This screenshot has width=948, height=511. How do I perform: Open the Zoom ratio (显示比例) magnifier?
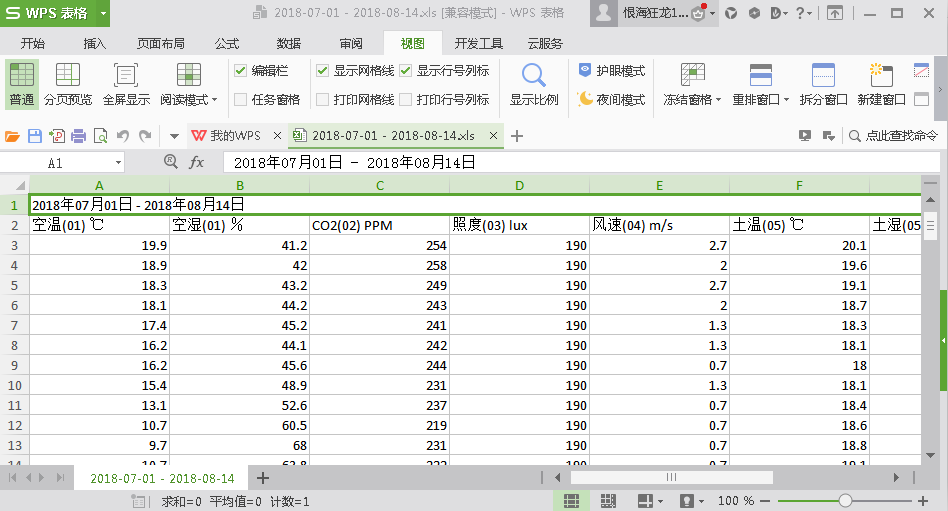coord(534,77)
